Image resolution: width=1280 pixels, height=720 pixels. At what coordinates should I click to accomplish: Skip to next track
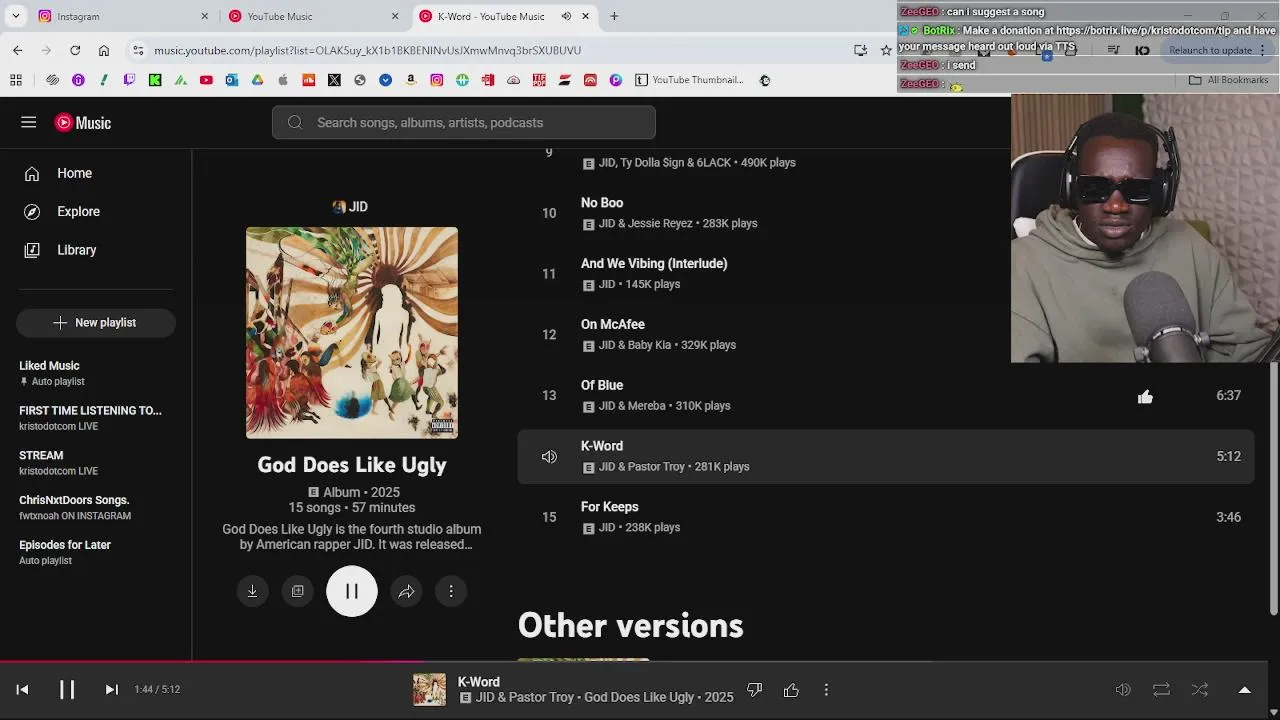[x=112, y=689]
